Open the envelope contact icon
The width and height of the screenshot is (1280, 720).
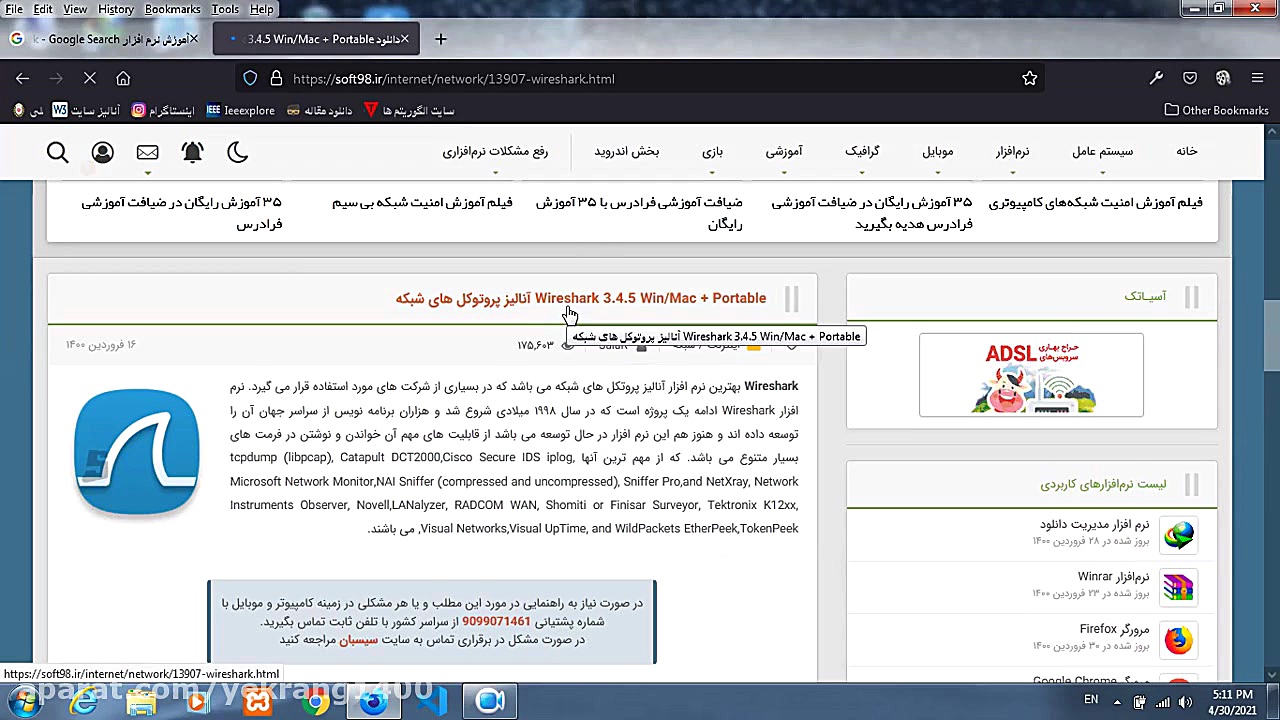coord(147,152)
